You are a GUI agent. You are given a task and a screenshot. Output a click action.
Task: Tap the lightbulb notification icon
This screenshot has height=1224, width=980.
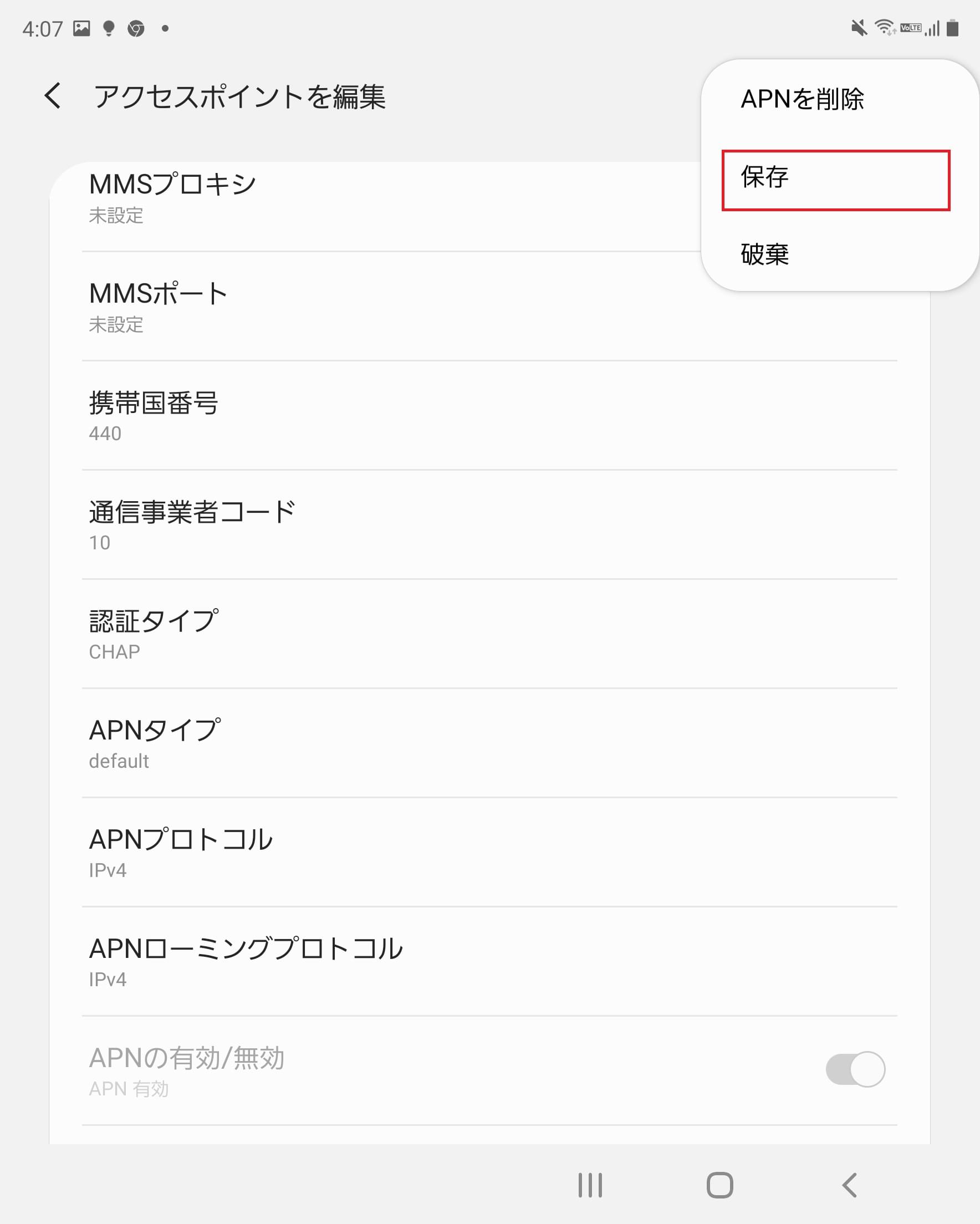109,28
